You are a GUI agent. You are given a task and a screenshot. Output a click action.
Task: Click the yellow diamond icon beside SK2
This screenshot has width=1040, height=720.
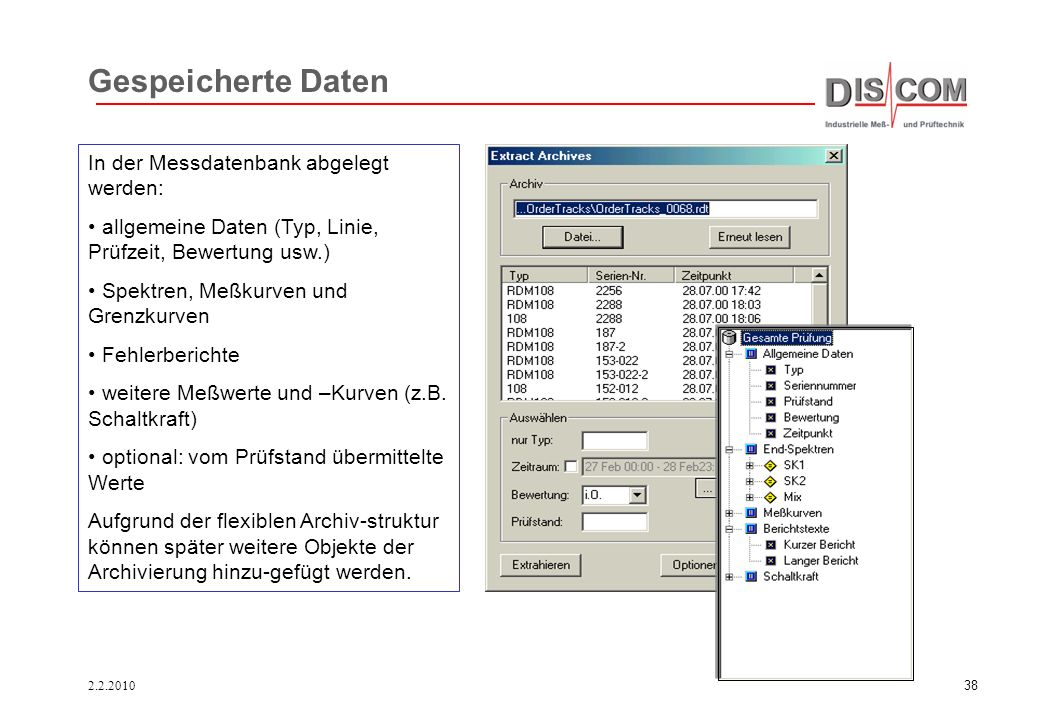click(770, 481)
